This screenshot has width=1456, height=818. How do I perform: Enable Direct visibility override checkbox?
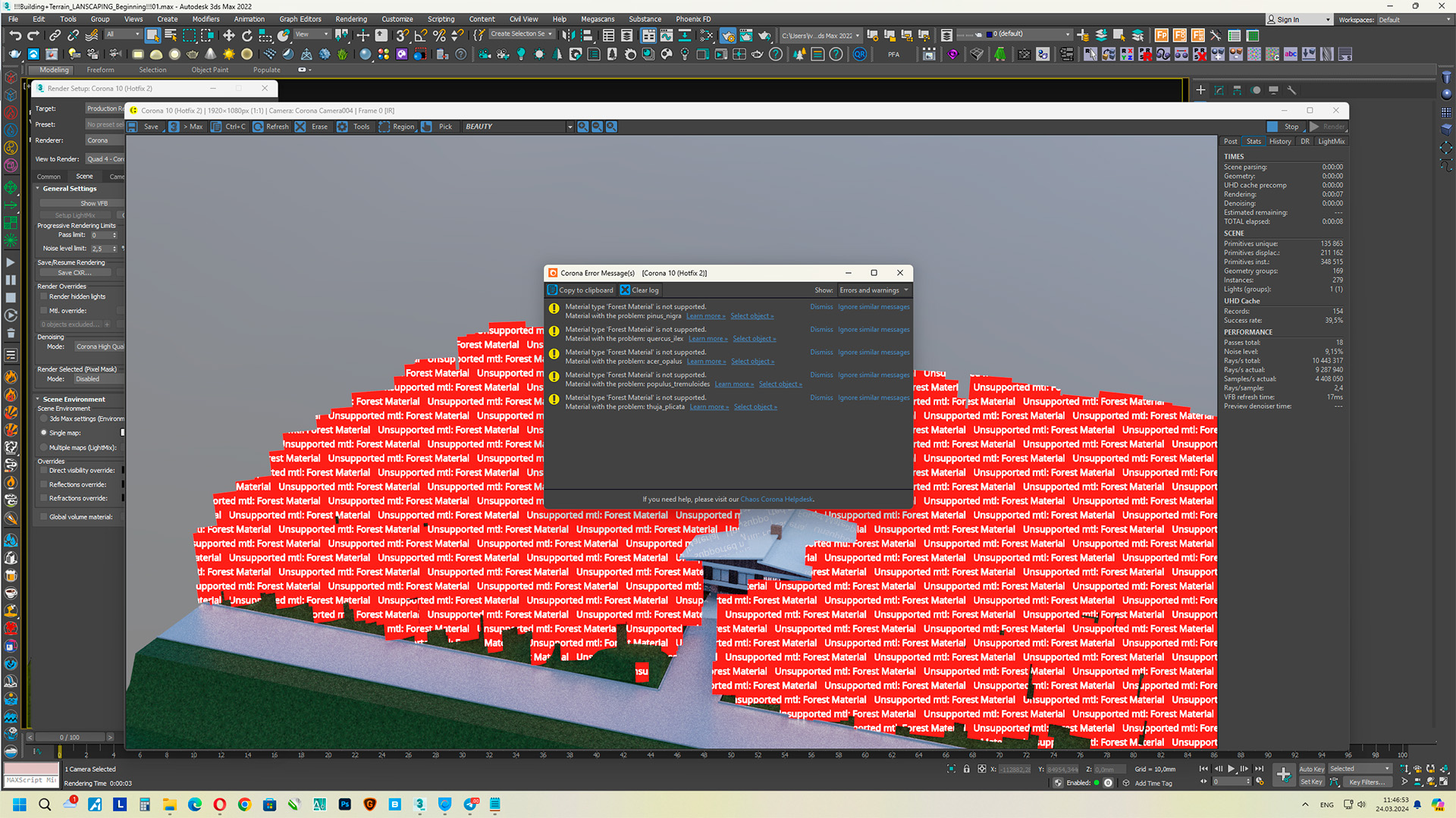(x=44, y=471)
